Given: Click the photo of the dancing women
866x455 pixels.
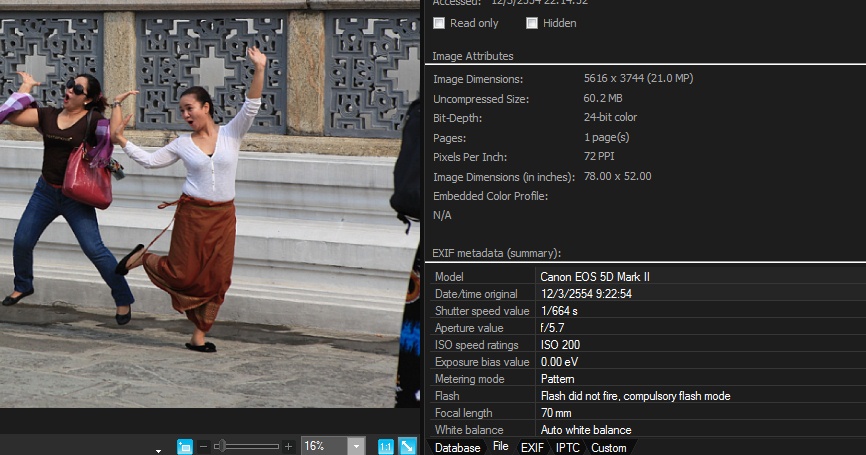Looking at the screenshot, I should point(210,204).
